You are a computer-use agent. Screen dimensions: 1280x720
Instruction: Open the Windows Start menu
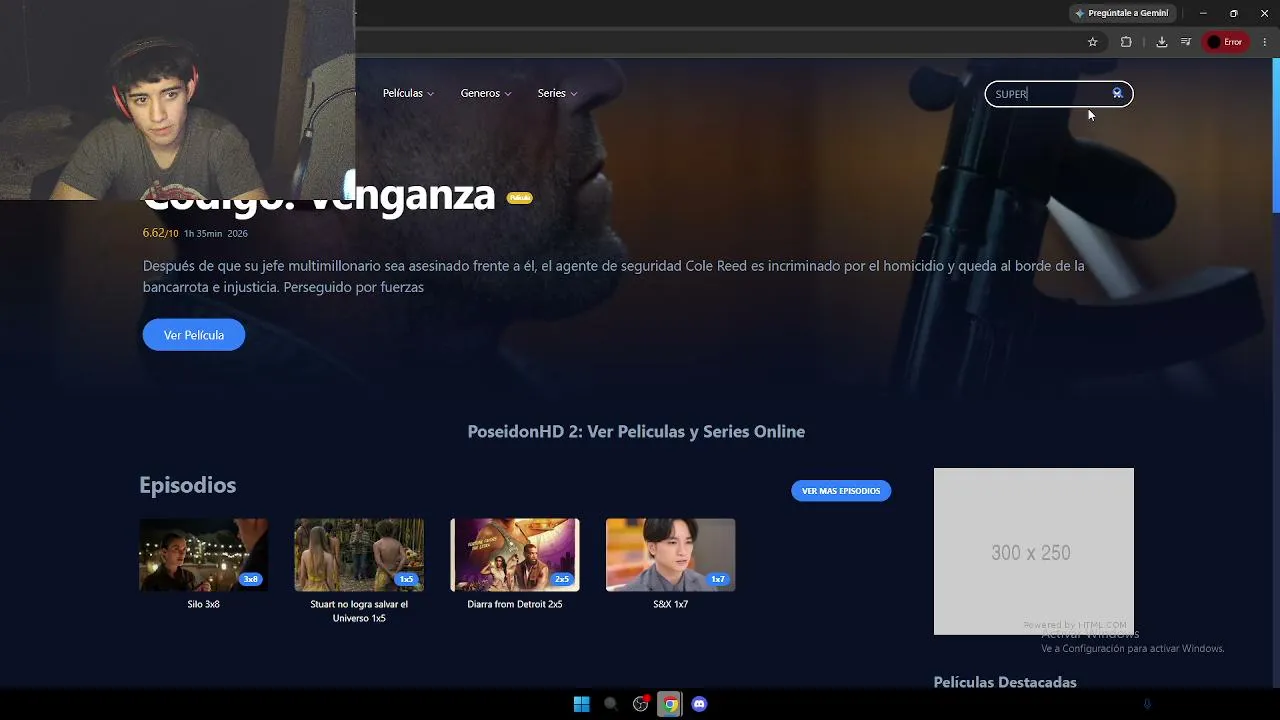[x=581, y=704]
